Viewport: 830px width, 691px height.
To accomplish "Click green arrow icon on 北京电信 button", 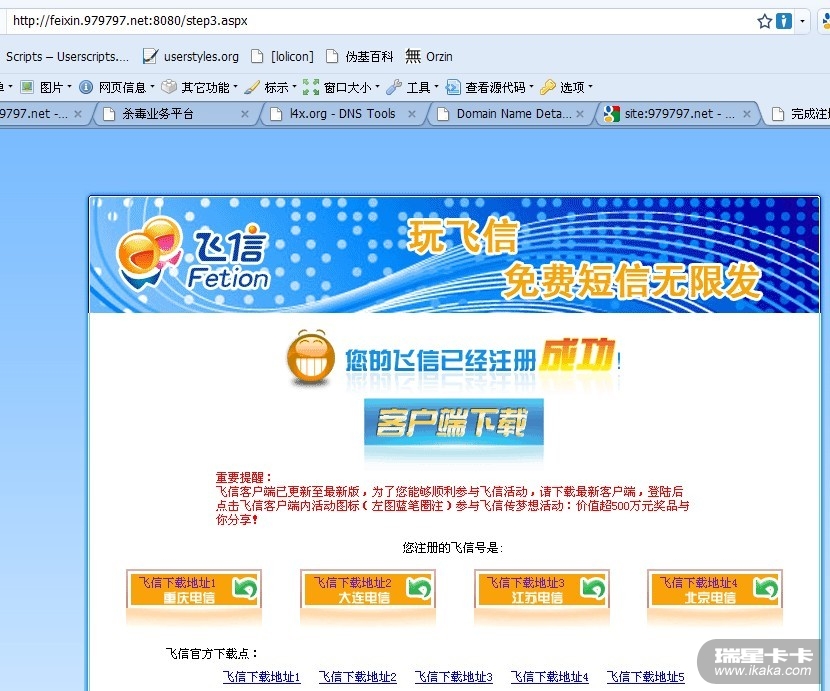I will pyautogui.click(x=766, y=588).
